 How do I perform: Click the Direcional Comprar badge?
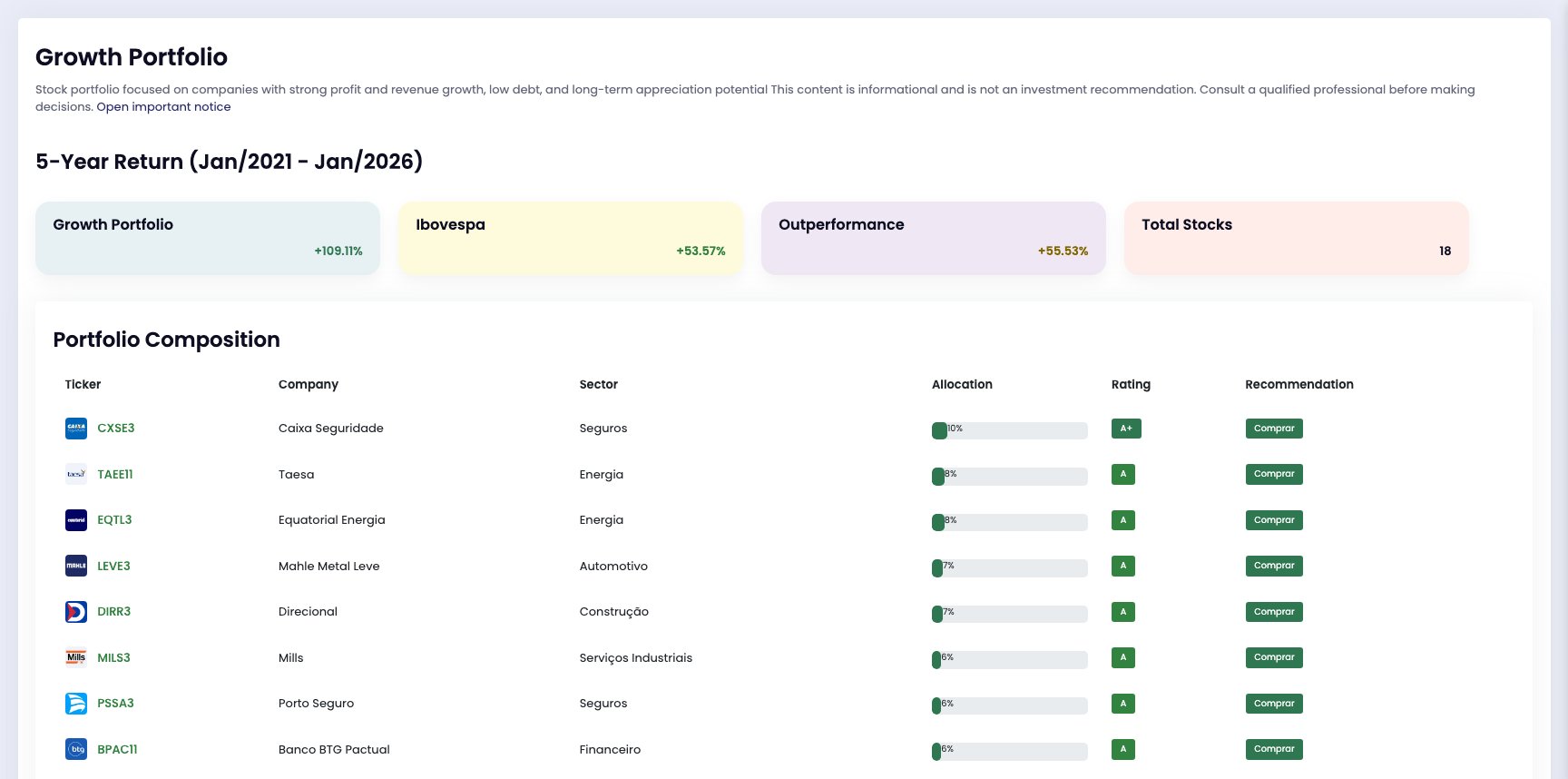click(1274, 612)
